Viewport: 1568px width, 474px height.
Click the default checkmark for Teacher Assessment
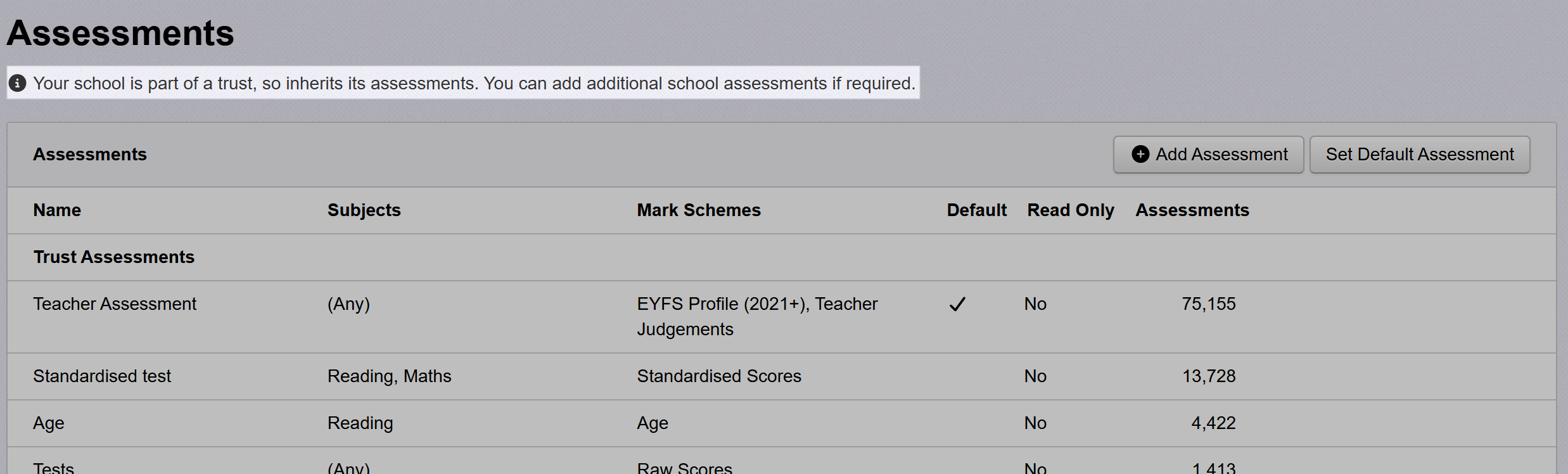click(x=957, y=304)
